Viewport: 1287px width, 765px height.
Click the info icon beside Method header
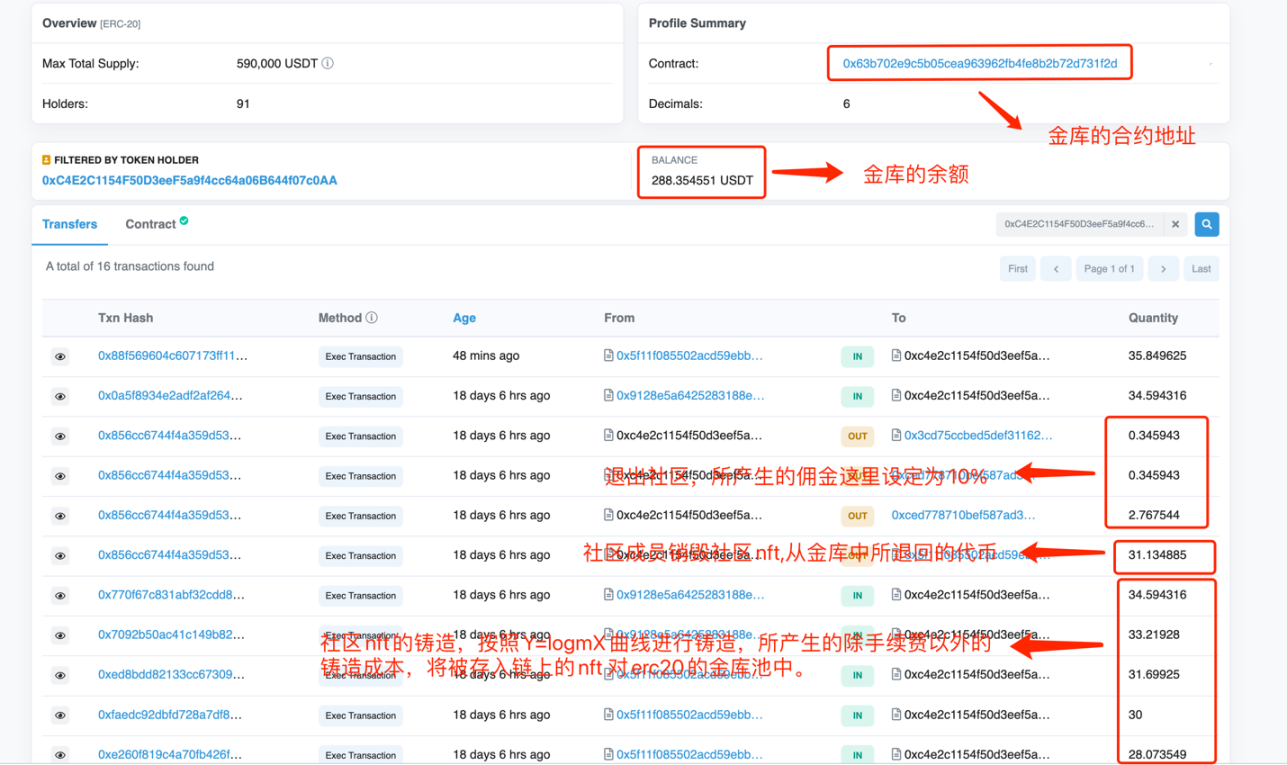click(372, 318)
